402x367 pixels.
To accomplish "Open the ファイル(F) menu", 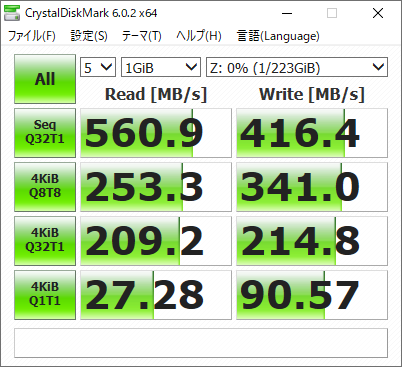I will pyautogui.click(x=31, y=36).
